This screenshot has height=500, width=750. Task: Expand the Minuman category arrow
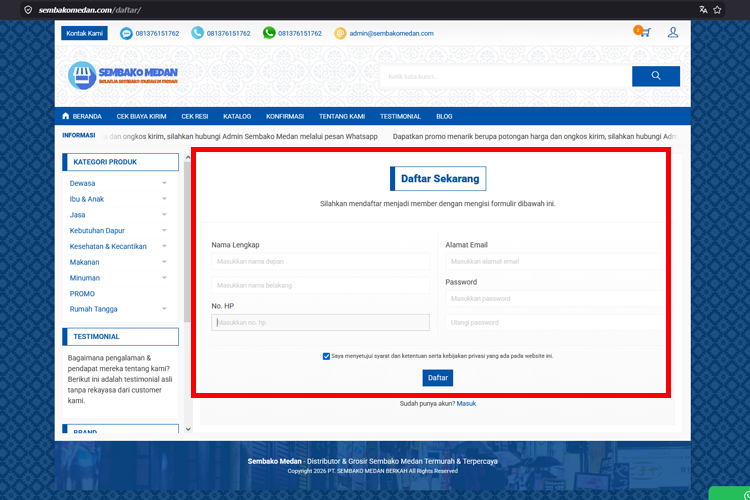pos(164,278)
